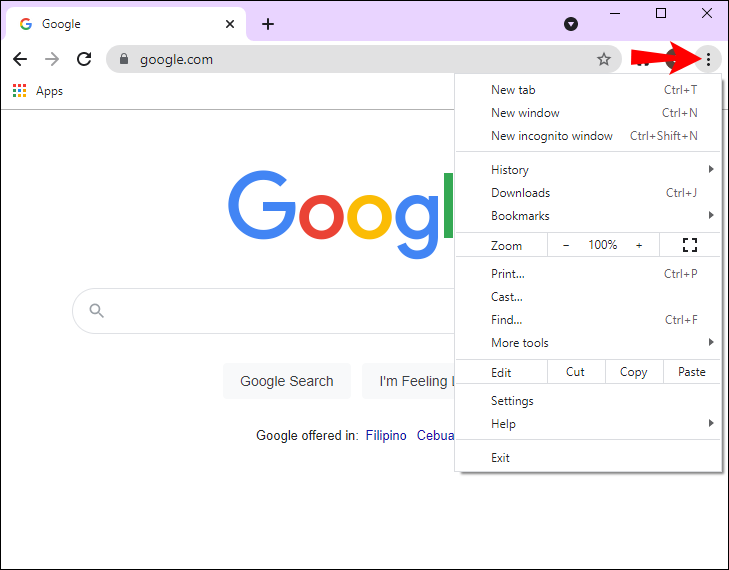Click the forward navigation arrow

point(52,59)
